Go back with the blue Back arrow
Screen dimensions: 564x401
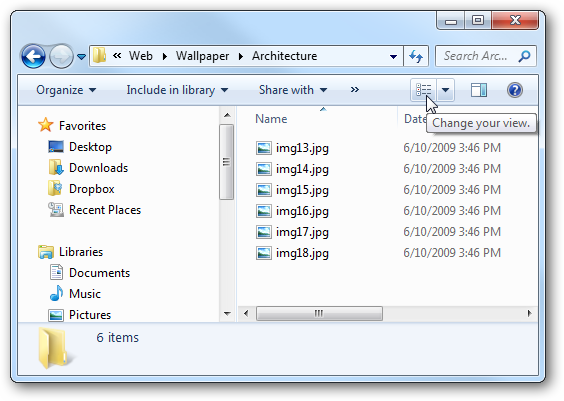tap(33, 56)
